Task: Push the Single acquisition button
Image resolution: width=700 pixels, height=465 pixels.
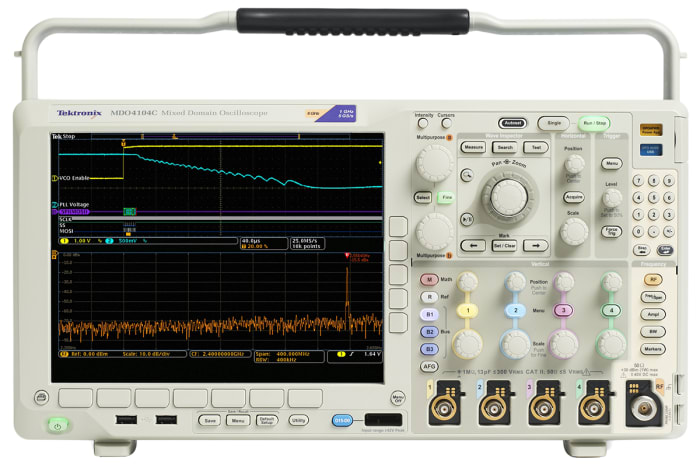Action: click(554, 123)
